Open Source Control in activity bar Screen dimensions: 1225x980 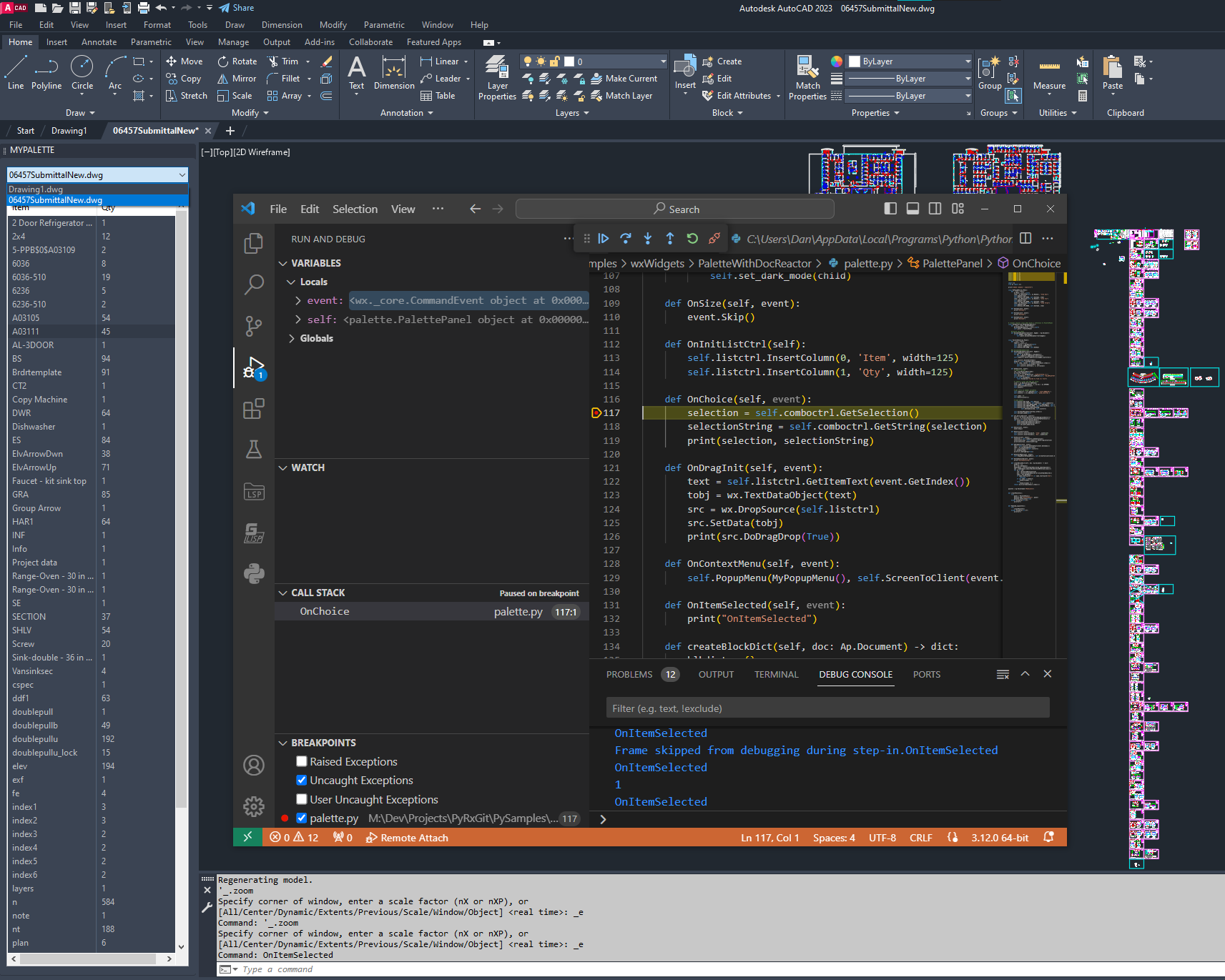(254, 327)
